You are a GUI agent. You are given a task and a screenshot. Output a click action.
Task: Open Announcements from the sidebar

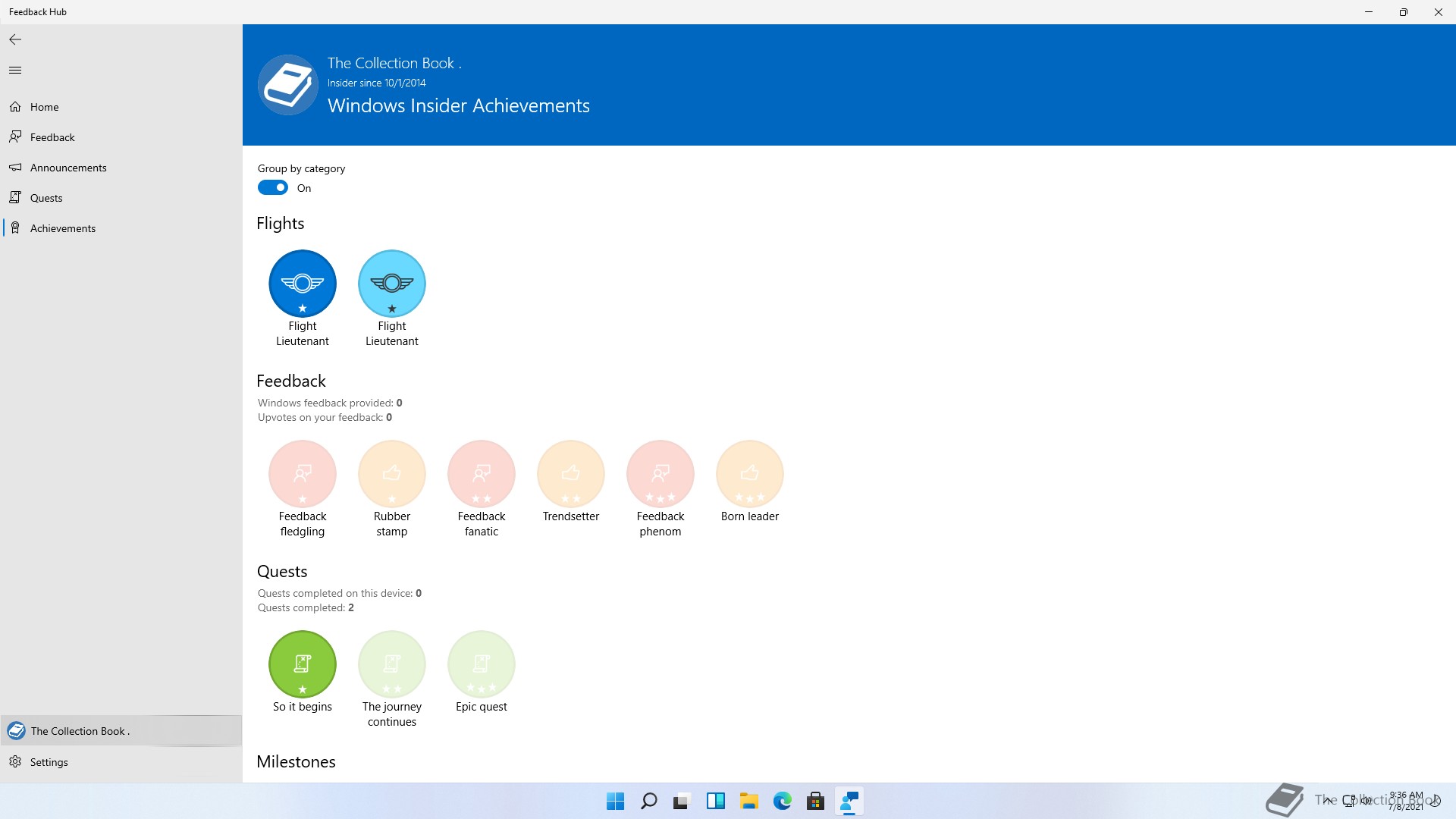(x=68, y=168)
